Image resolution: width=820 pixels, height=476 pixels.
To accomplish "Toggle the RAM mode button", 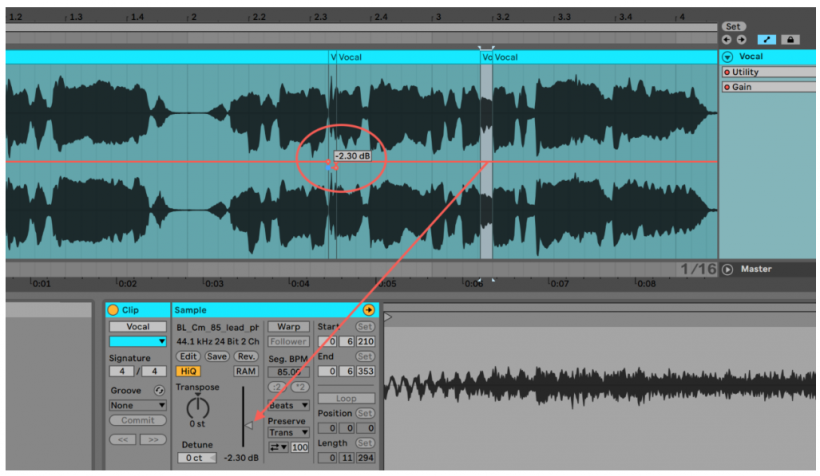I will tap(245, 371).
